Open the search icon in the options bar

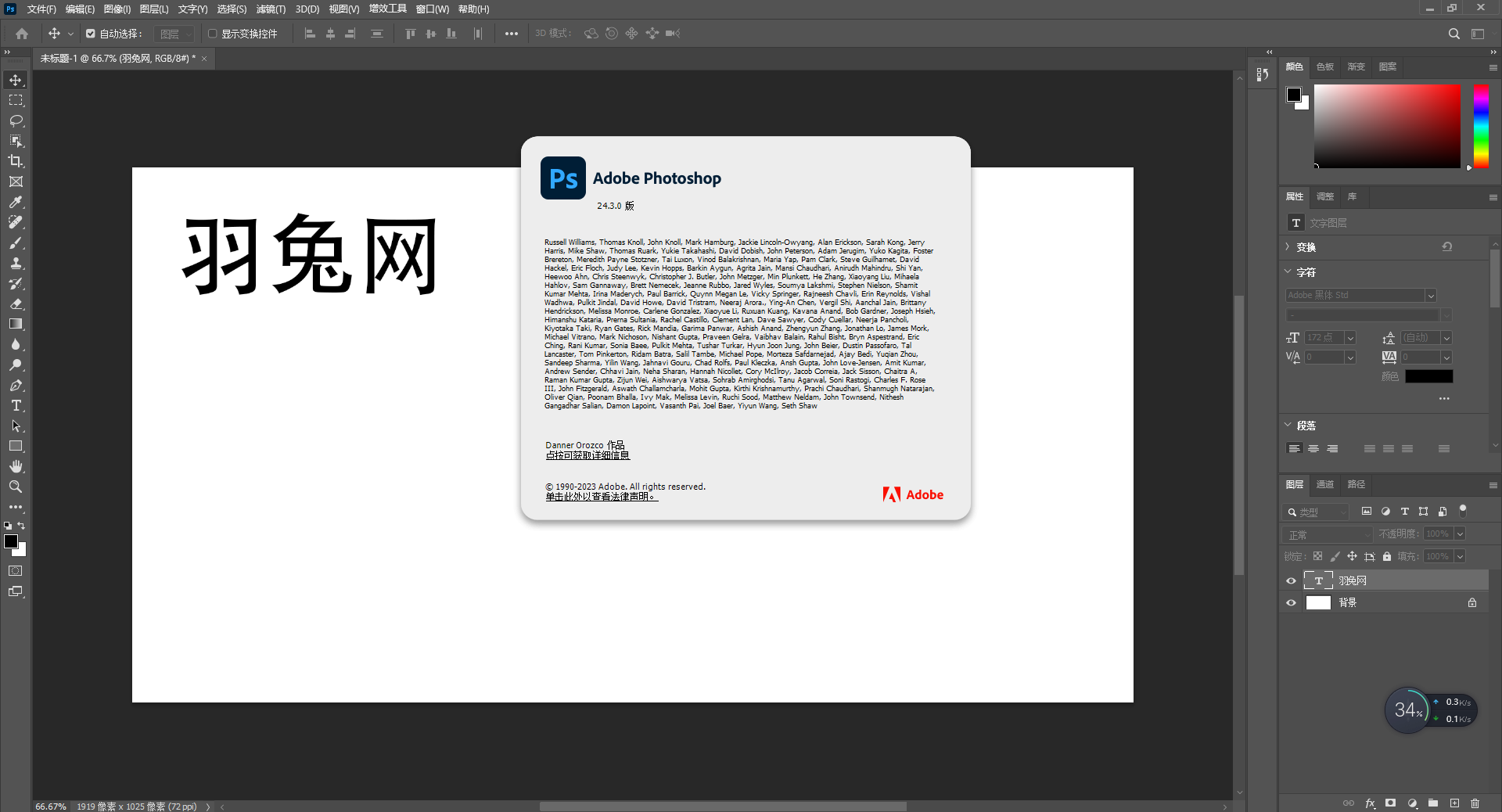(1454, 34)
